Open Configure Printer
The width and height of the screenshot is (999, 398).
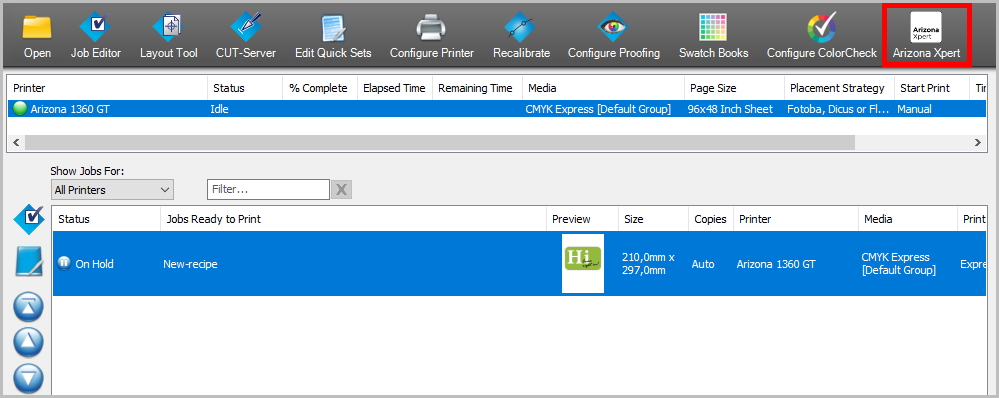click(431, 36)
